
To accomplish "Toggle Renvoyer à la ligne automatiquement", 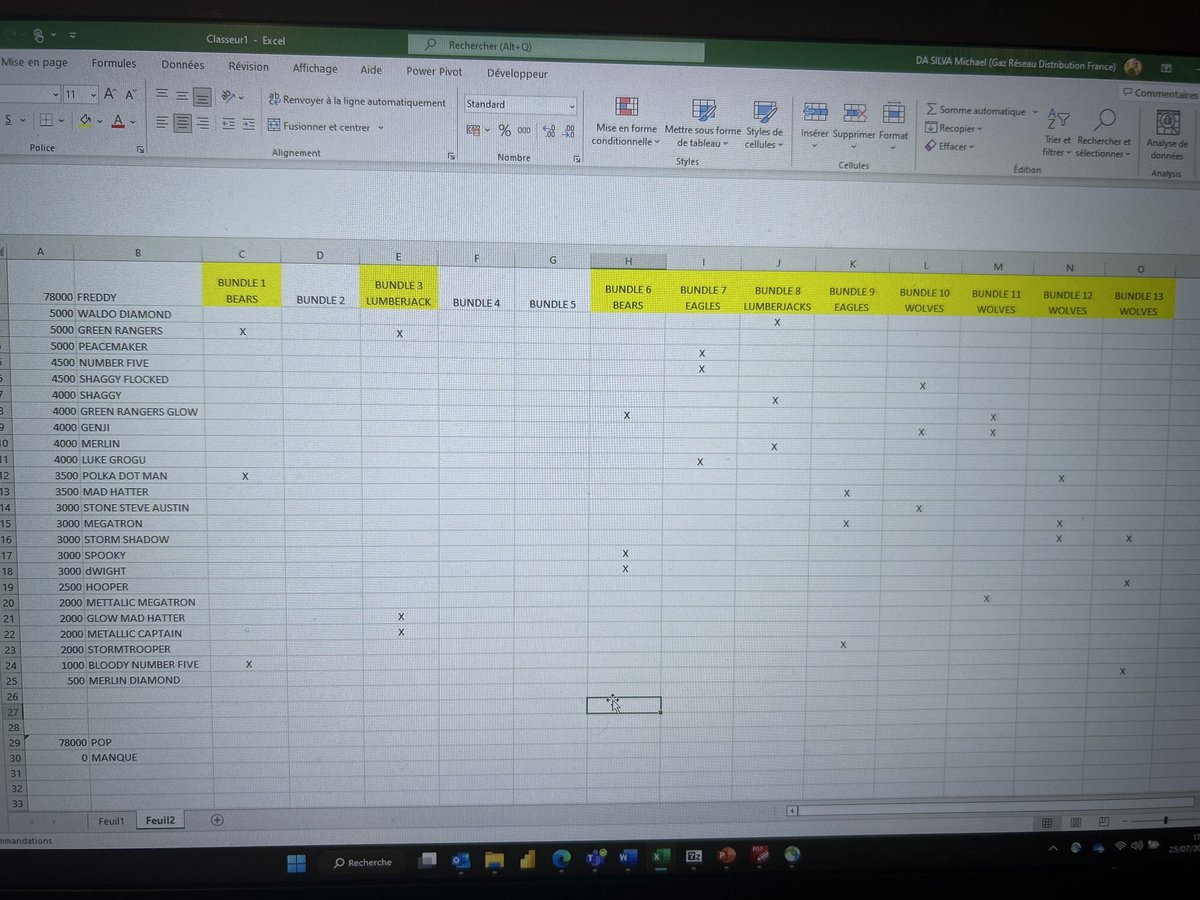I will point(357,101).
